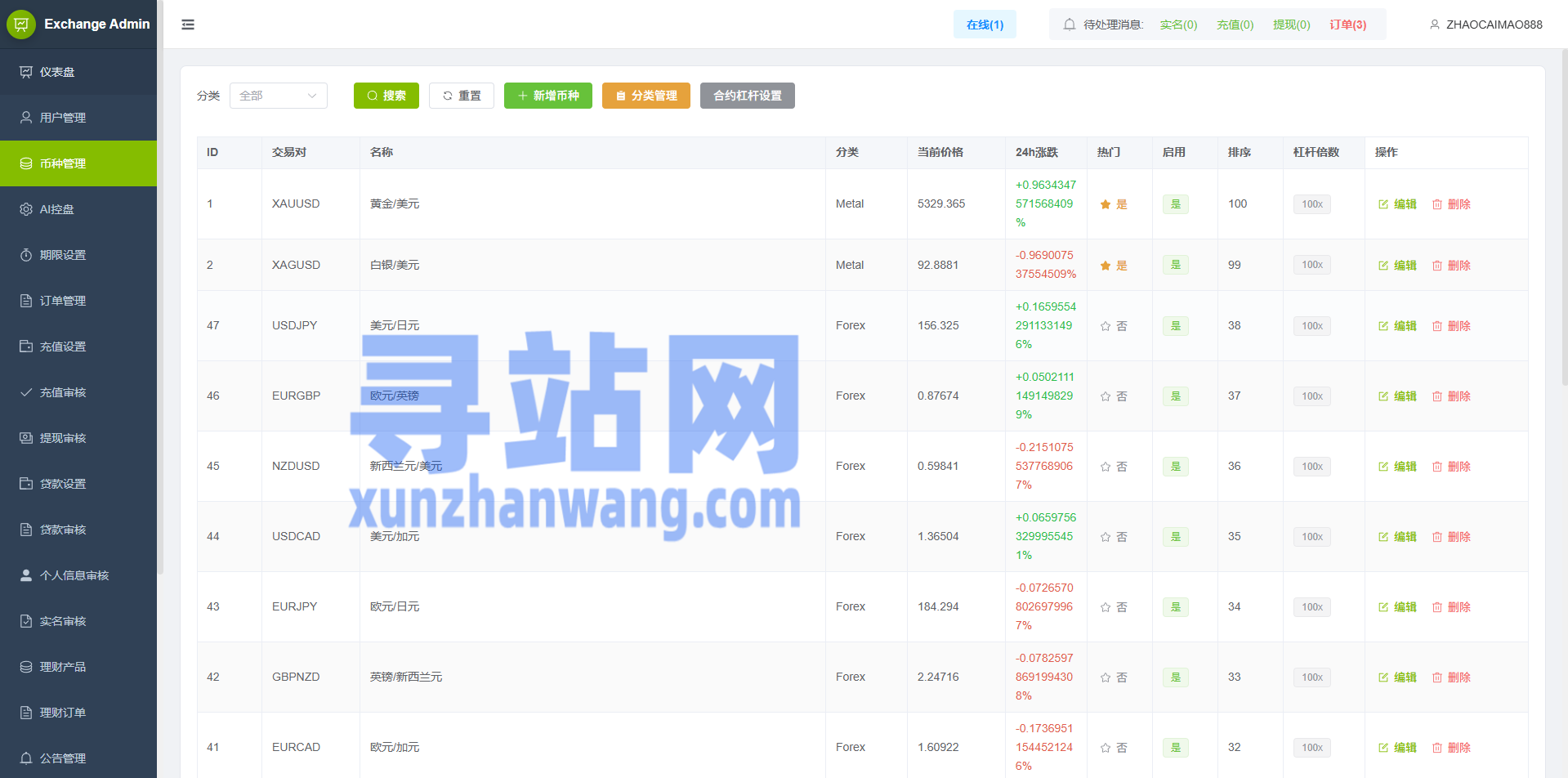Viewport: 1568px width, 778px height.
Task: Click the user avatar icon beside ZHAOCAIMAO888
Action: pyautogui.click(x=1434, y=25)
